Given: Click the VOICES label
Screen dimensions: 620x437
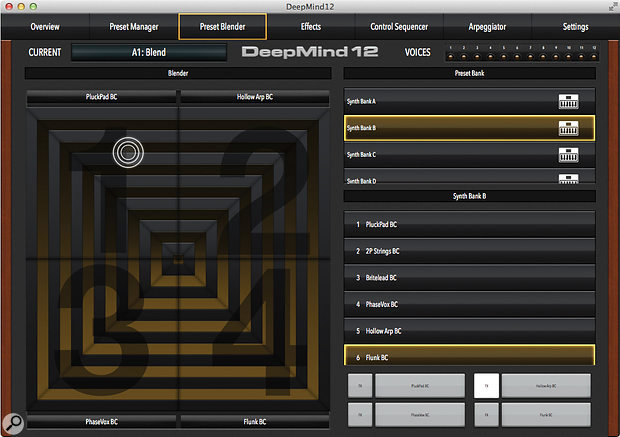Looking at the screenshot, I should 418,52.
